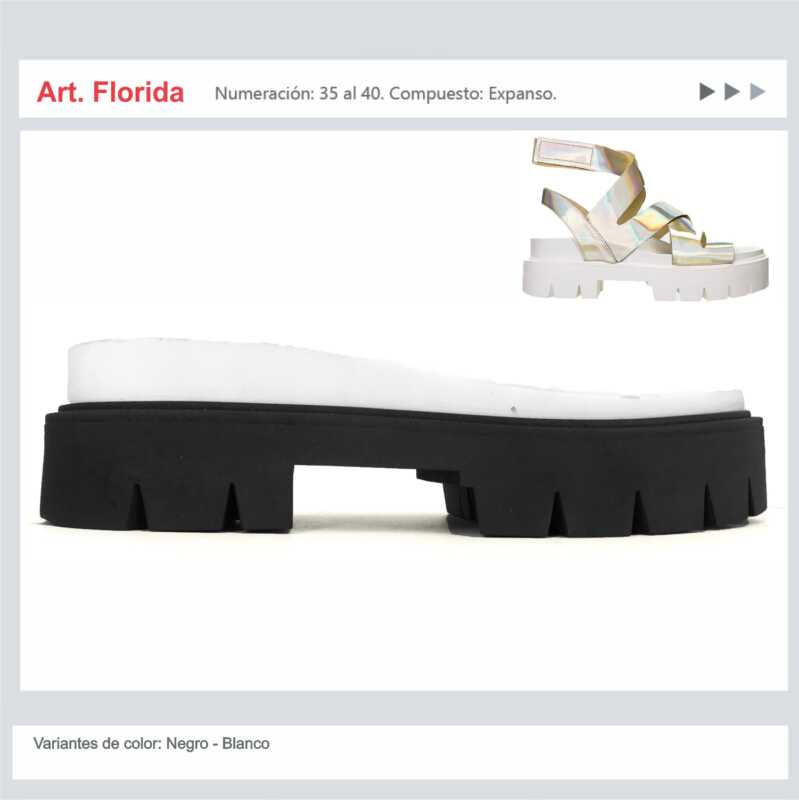Viewport: 799px width, 800px height.
Task: Click the lighter third arrow icon
Action: tap(757, 92)
